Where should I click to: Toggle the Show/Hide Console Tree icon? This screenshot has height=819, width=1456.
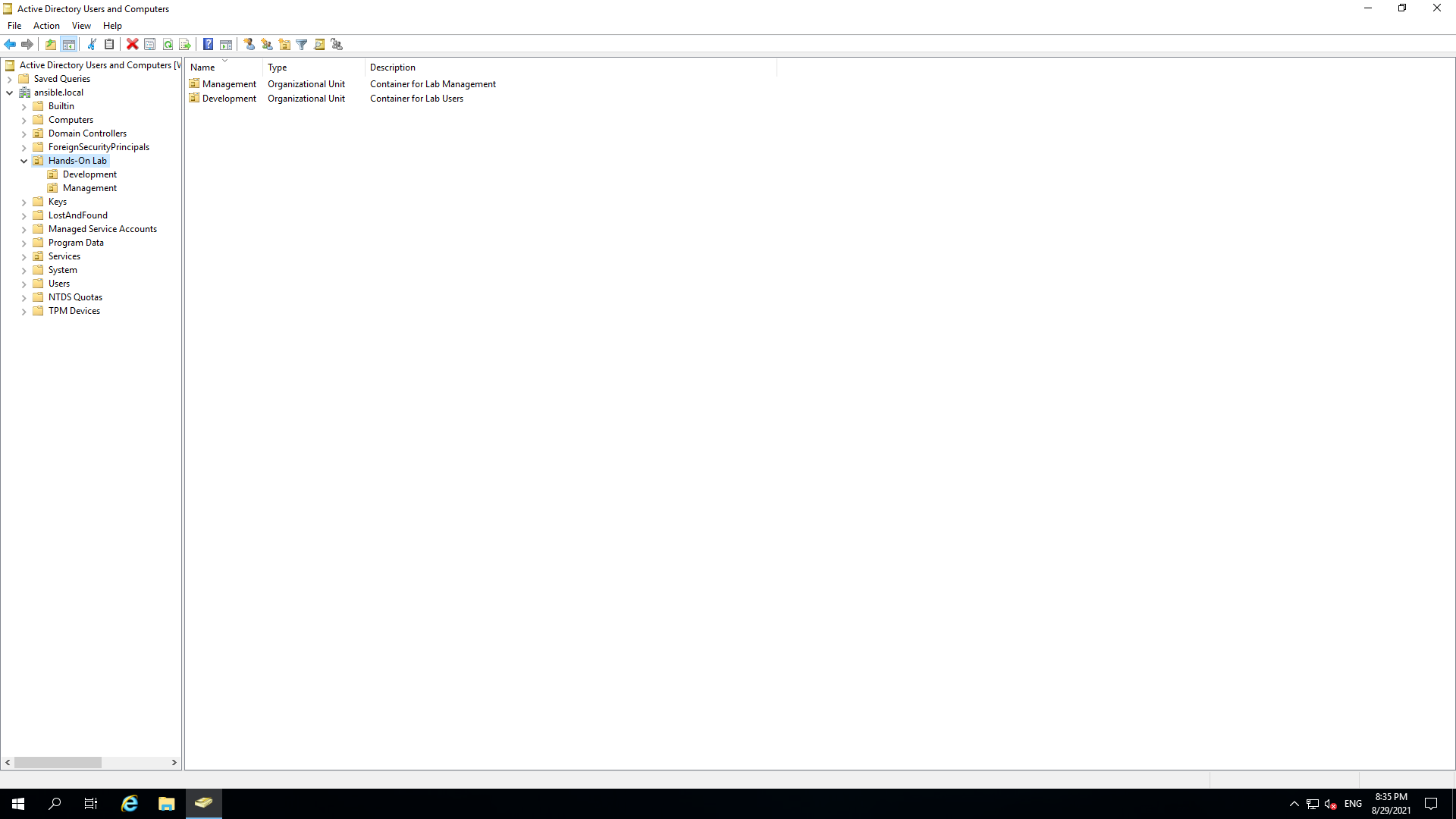click(69, 45)
